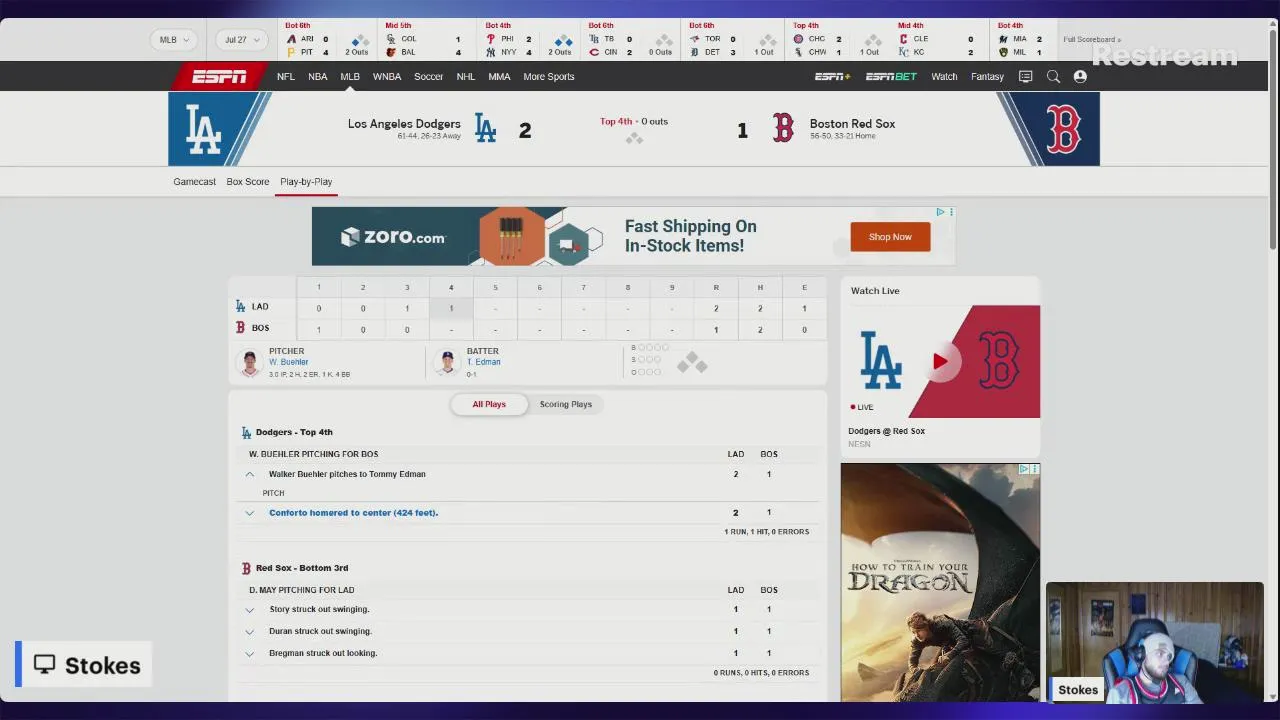Go to the WNBA section
The image size is (1280, 720).
pos(387,77)
